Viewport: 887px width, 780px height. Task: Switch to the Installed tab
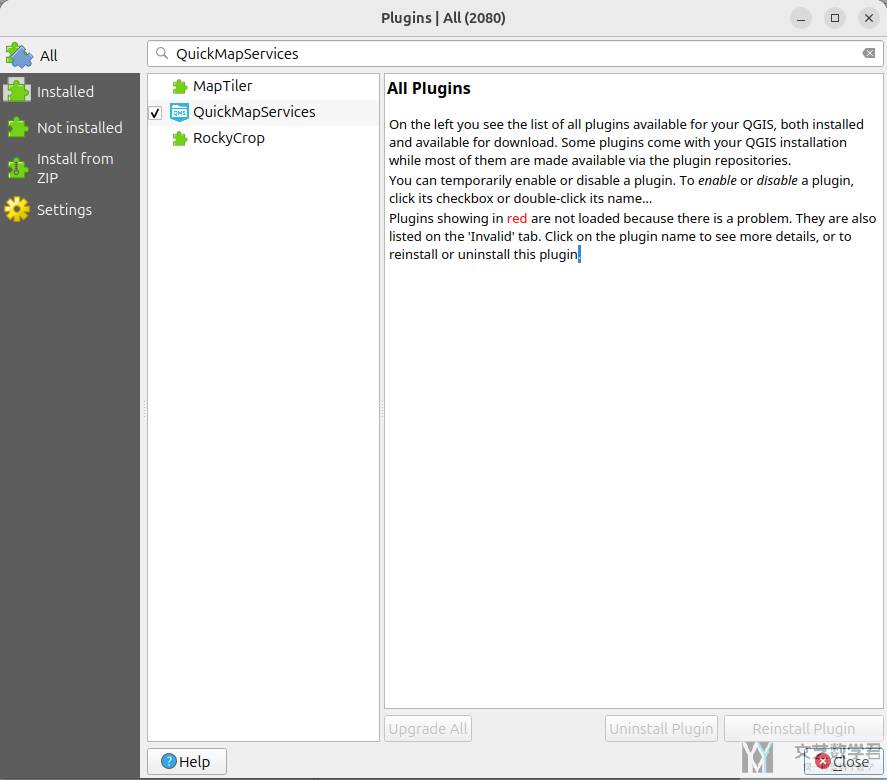pos(65,91)
